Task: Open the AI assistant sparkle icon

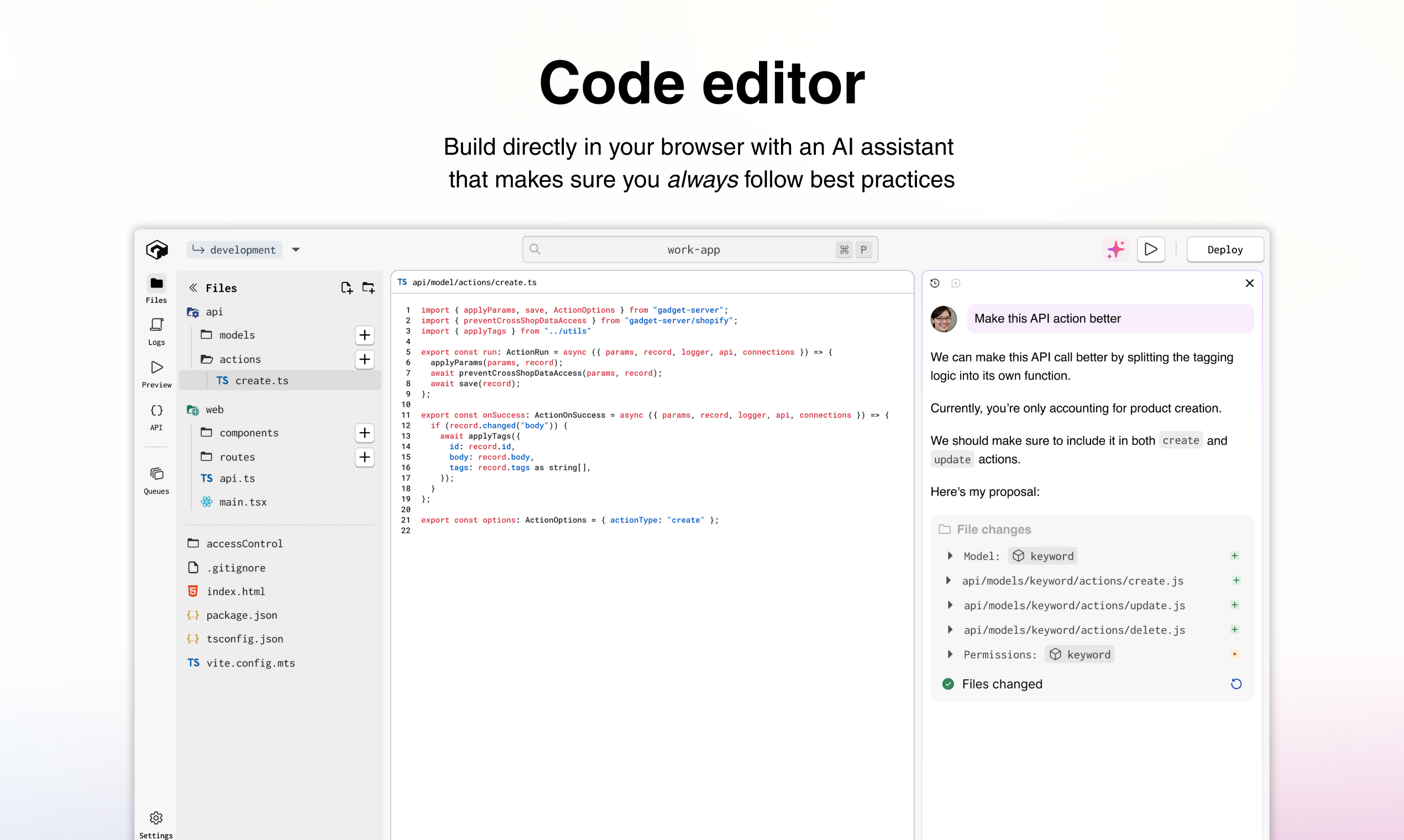Action: [x=1115, y=250]
